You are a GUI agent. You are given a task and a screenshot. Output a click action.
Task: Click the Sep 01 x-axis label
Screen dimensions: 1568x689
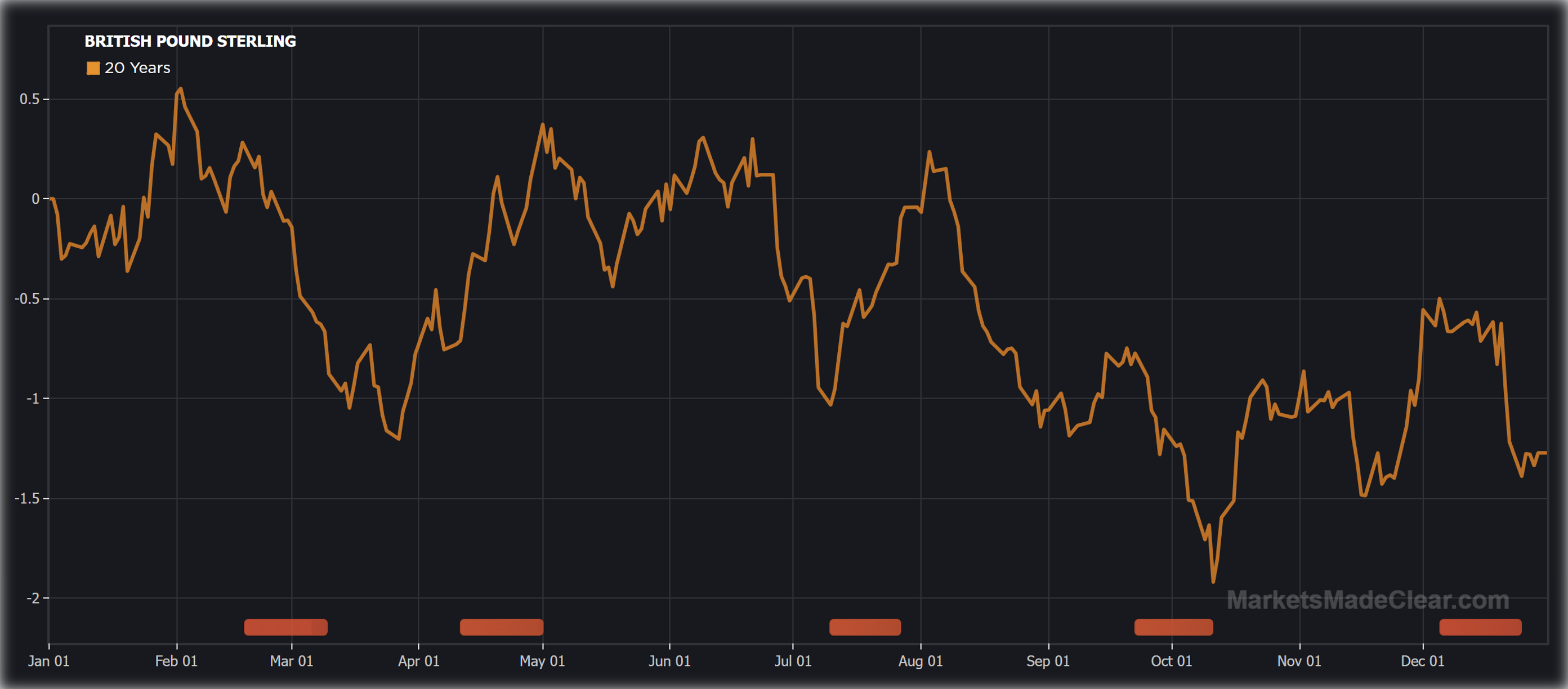[x=1048, y=661]
